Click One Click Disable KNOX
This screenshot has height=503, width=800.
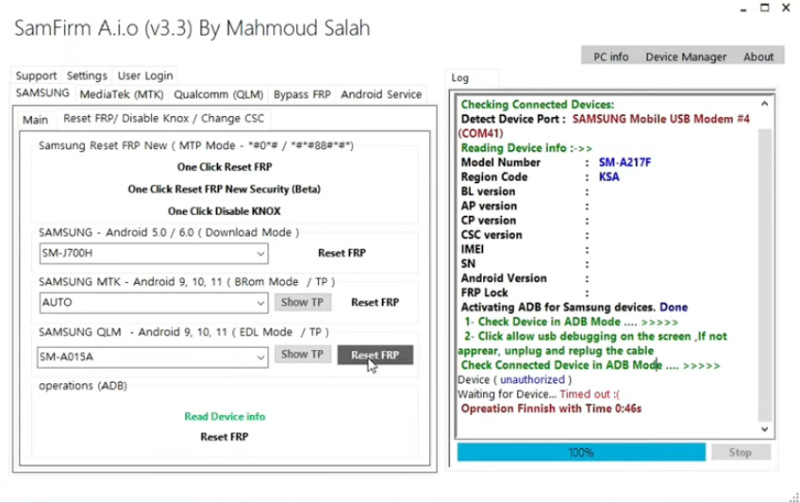point(224,211)
